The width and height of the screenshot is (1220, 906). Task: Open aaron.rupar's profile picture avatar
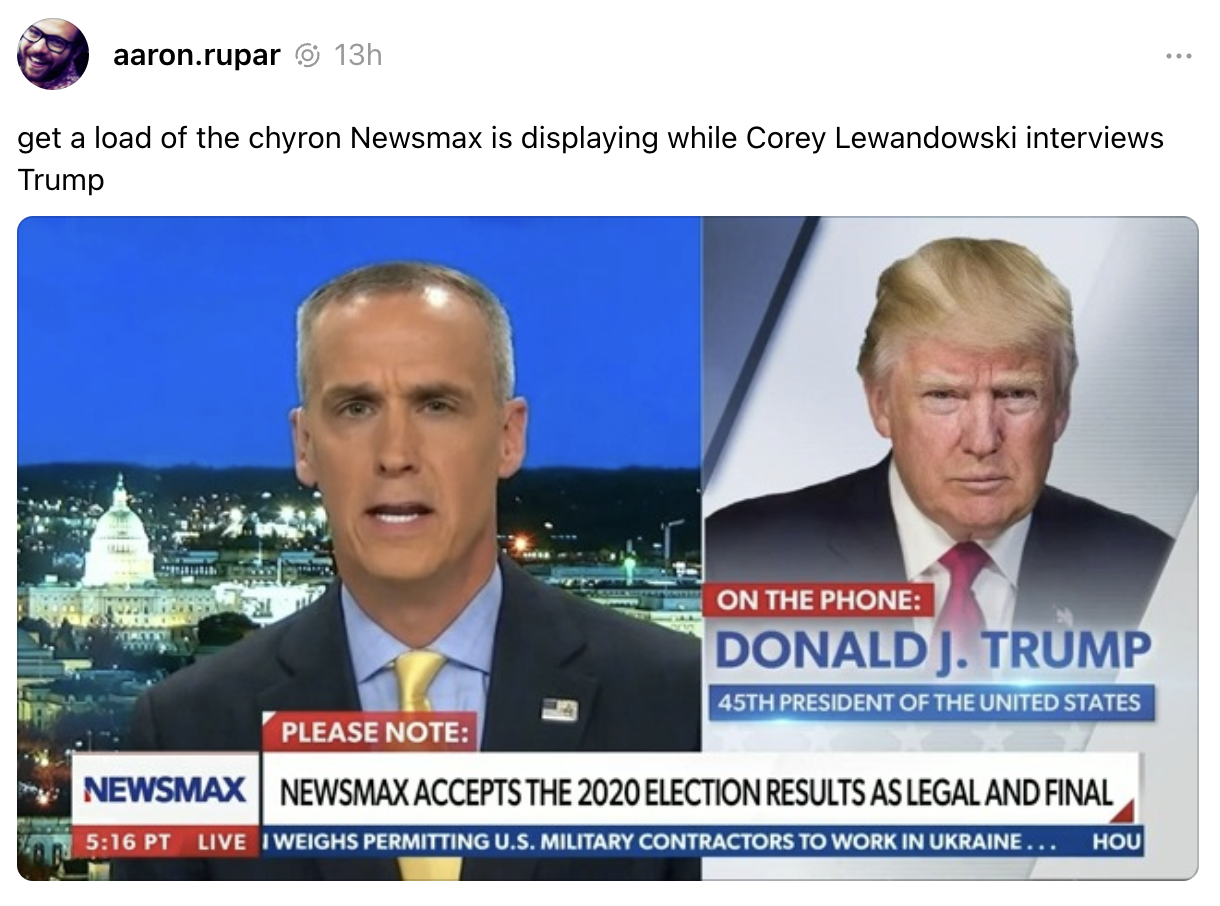53,54
